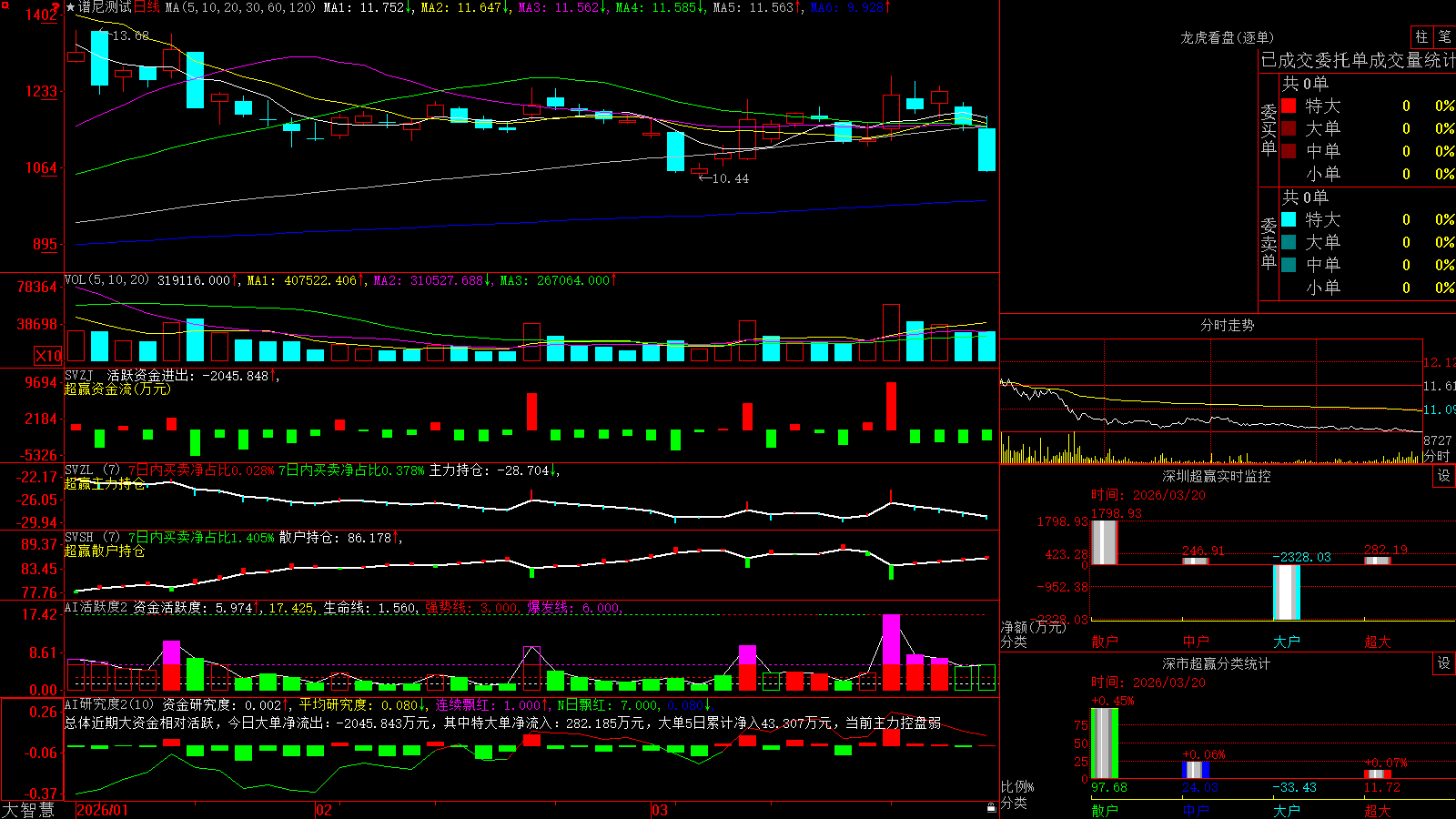Open 设 settings for 深市超赢分类统计

point(1444,663)
